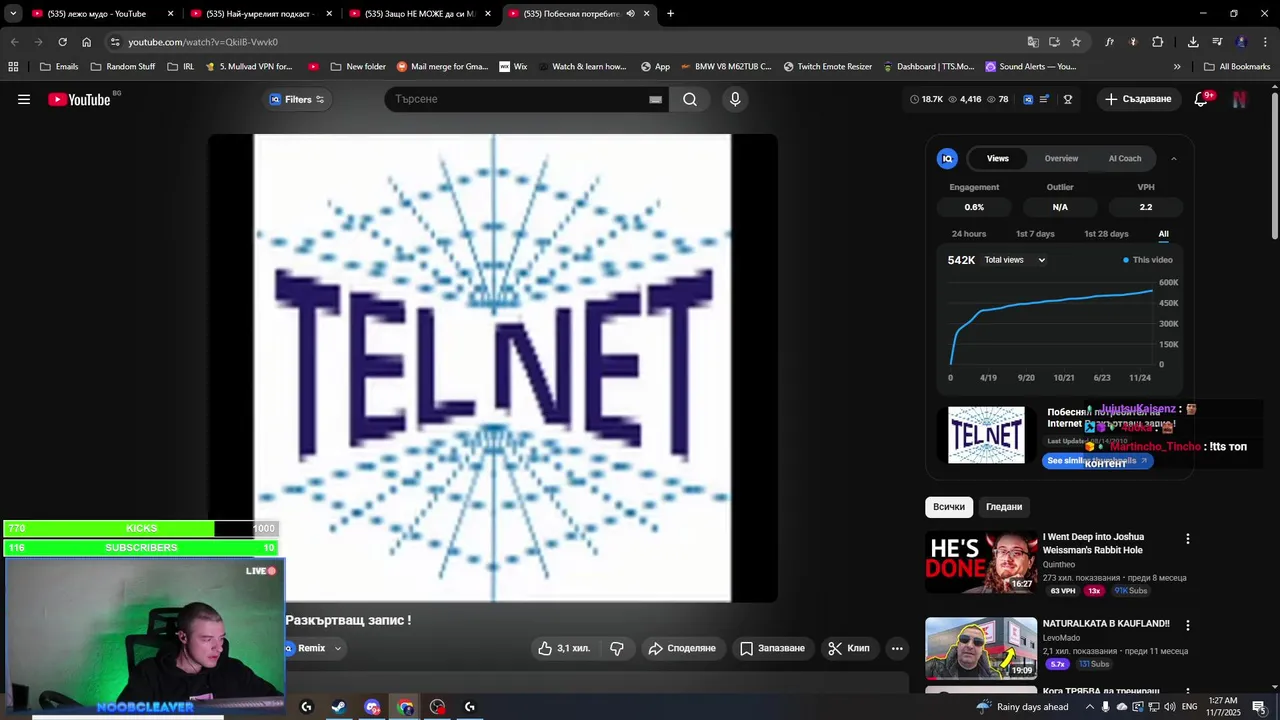Bookmark this page with the star
Viewport: 1280px width, 720px height.
(1076, 42)
